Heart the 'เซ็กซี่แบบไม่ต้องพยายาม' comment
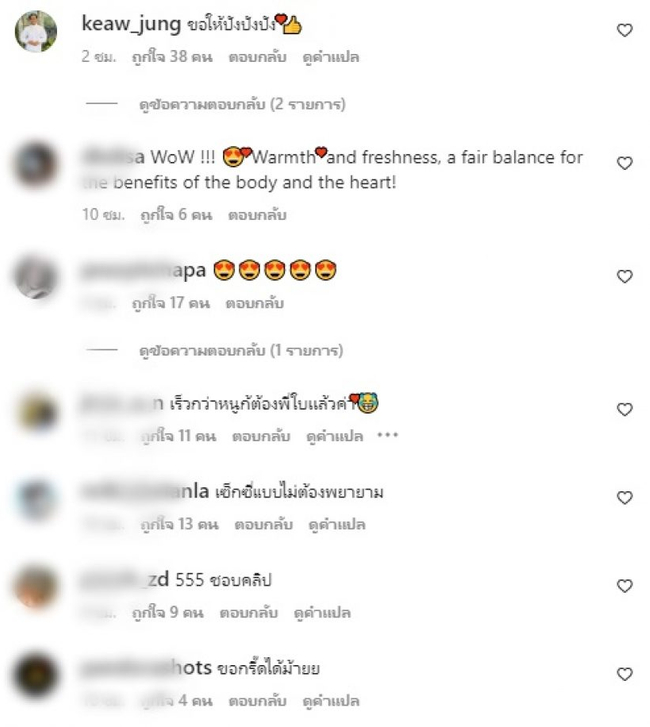 [625, 497]
